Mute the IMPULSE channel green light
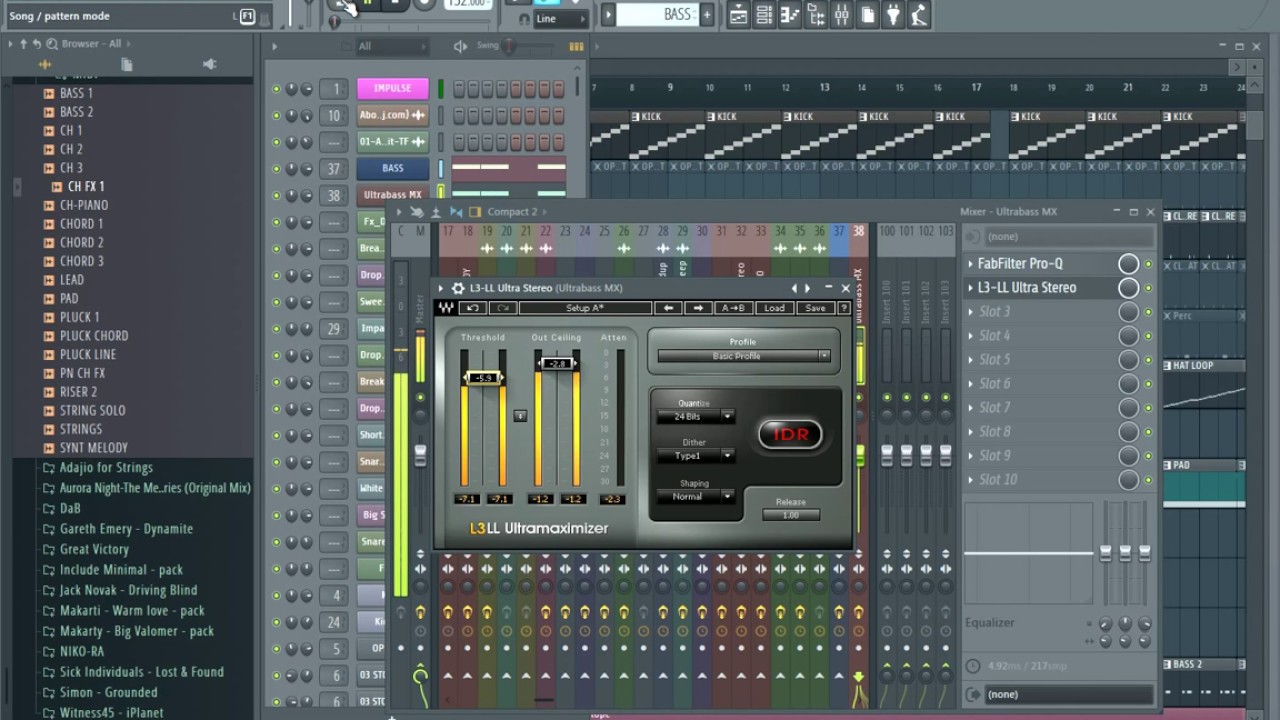The image size is (1280, 720). click(x=277, y=89)
